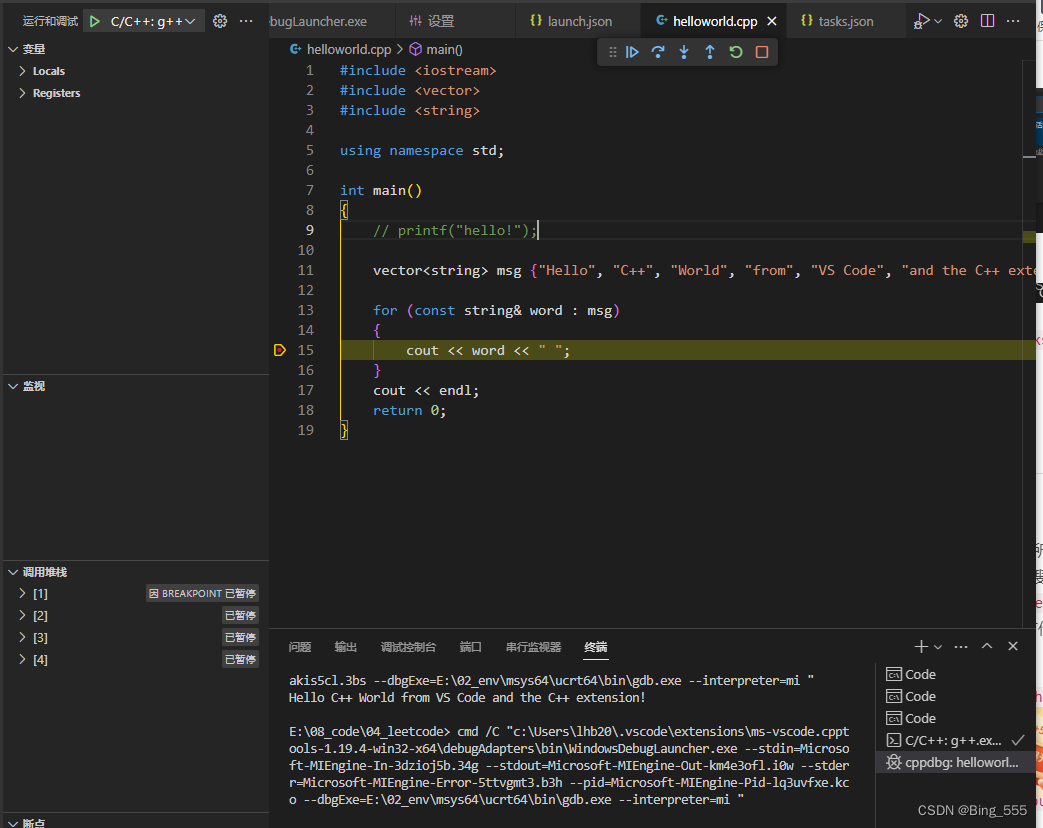Select the second Code terminal entry
The width and height of the screenshot is (1043, 828).
[x=955, y=696]
